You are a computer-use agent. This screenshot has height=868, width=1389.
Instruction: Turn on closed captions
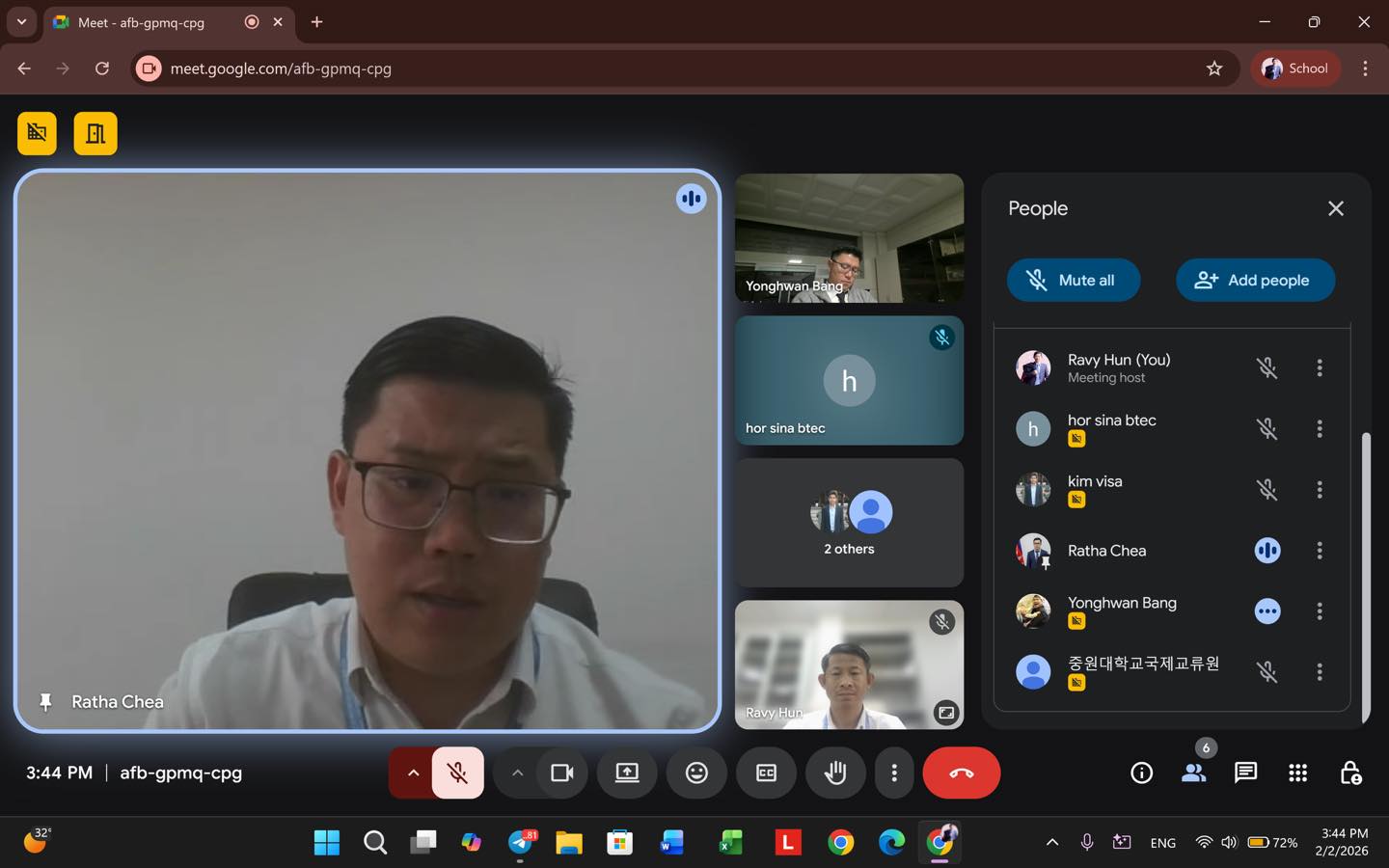click(766, 773)
